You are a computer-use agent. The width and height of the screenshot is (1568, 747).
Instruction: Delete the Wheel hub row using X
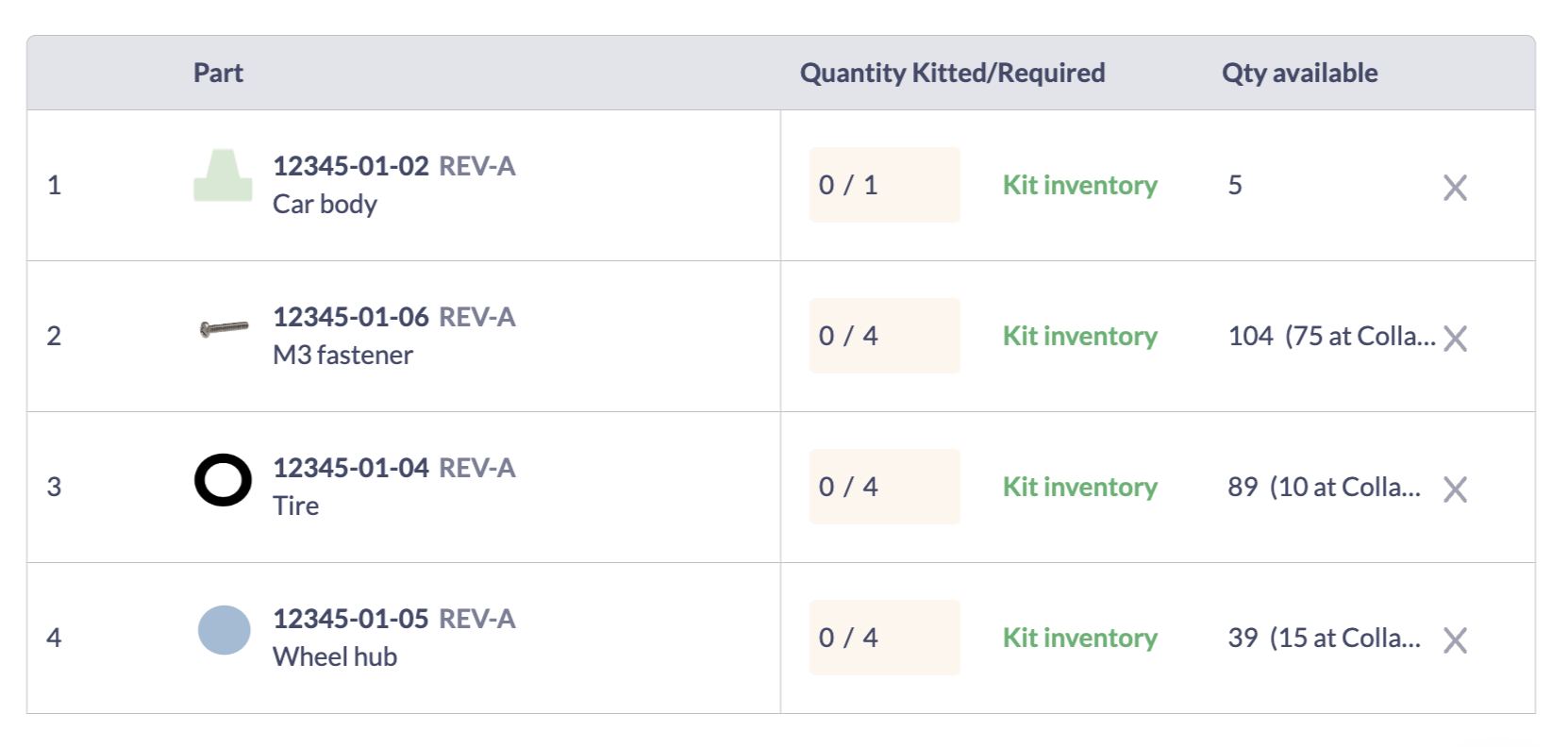point(1455,640)
